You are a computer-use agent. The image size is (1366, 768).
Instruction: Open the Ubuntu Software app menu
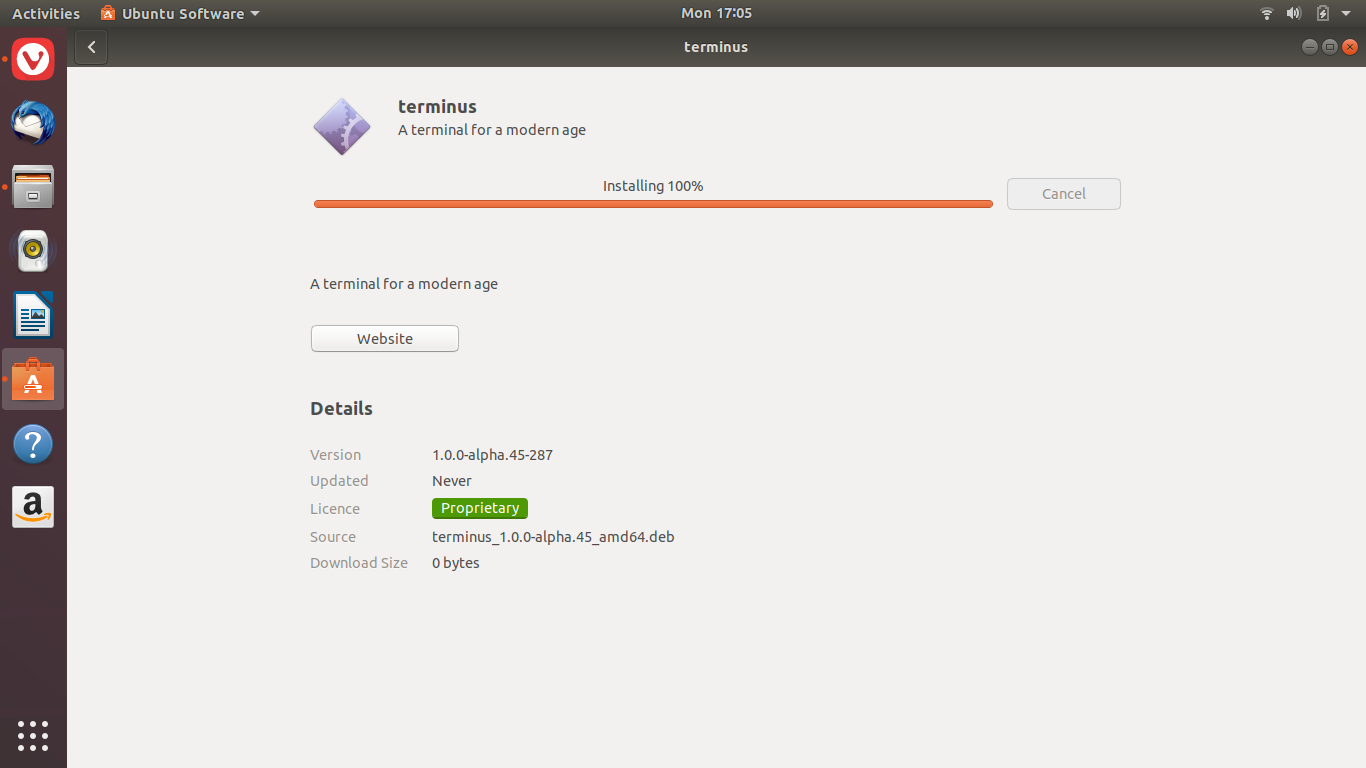point(180,13)
